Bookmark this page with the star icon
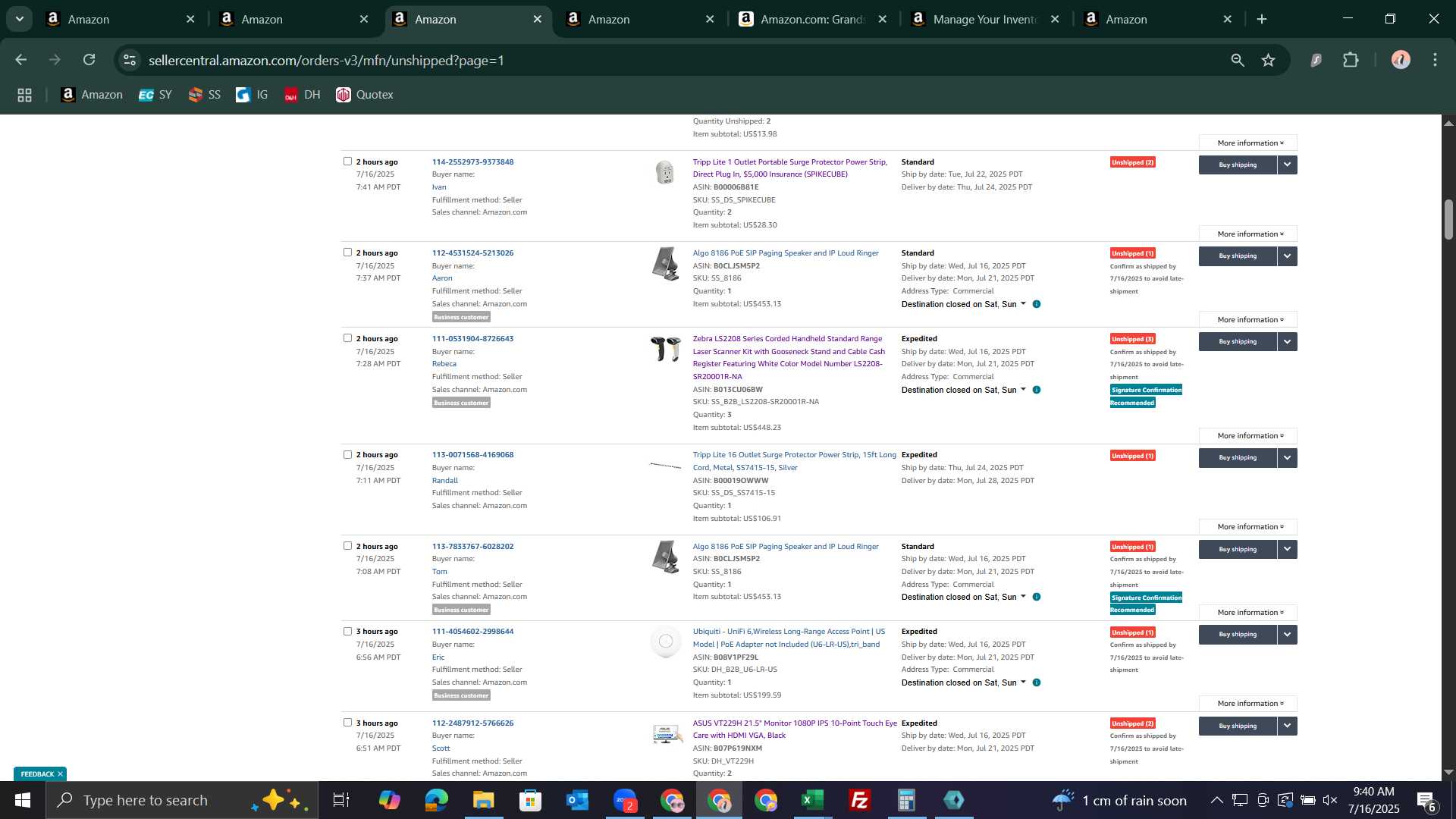The image size is (1456, 819). [1269, 60]
